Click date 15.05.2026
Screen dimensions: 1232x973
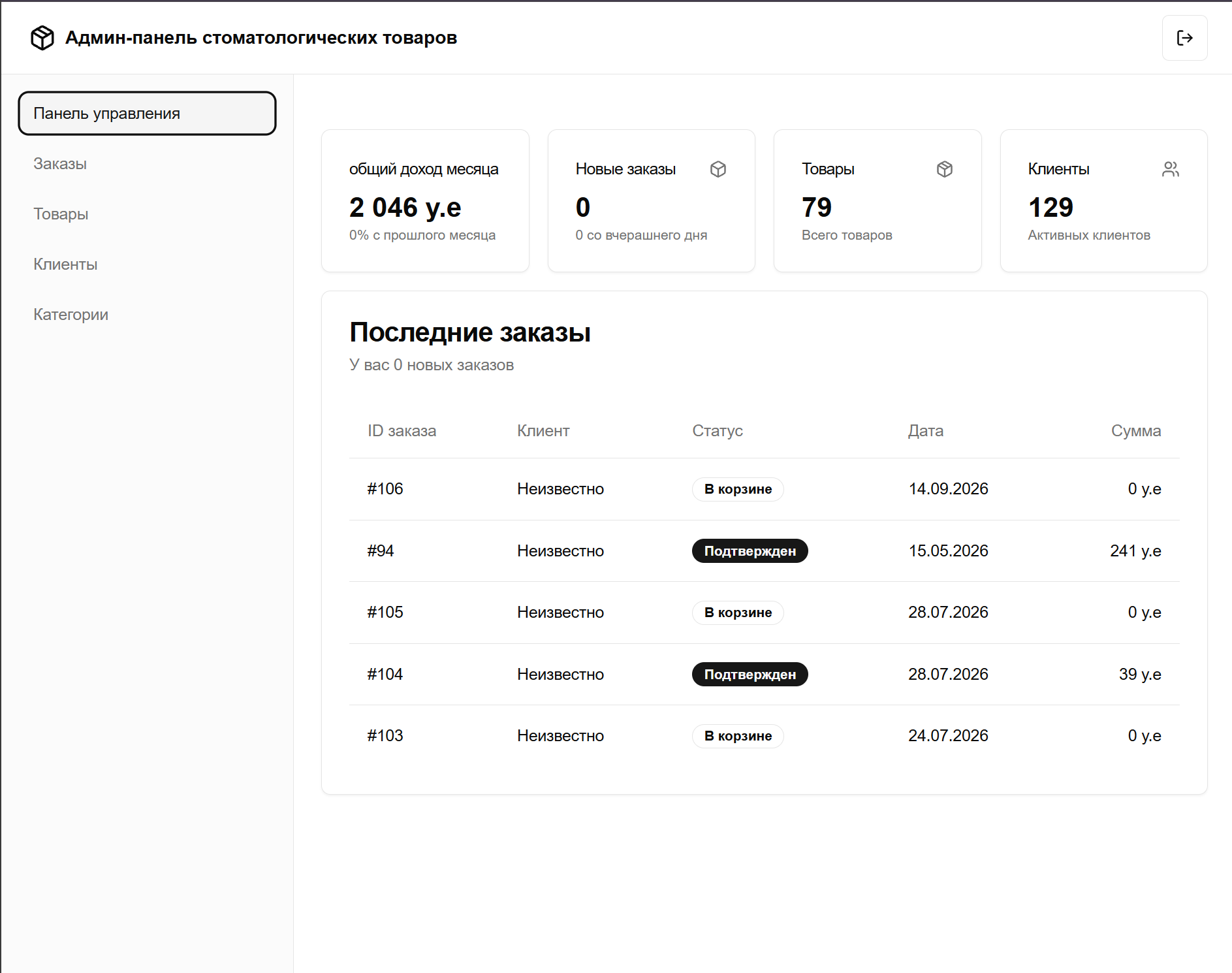(948, 551)
